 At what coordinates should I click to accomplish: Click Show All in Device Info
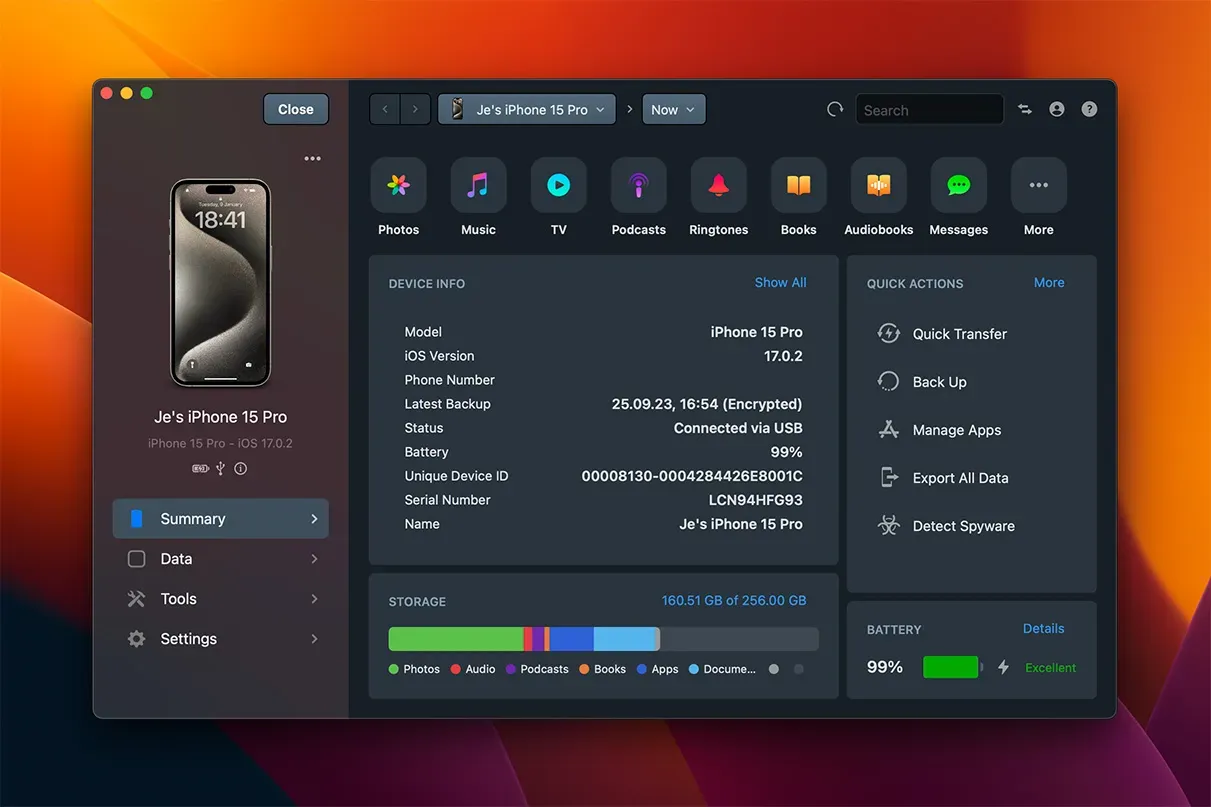[x=780, y=283]
